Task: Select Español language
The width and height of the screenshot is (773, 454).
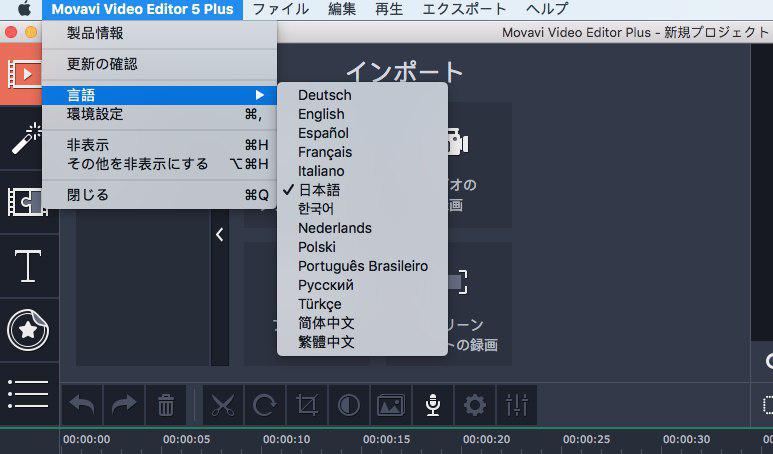Action: point(362,133)
